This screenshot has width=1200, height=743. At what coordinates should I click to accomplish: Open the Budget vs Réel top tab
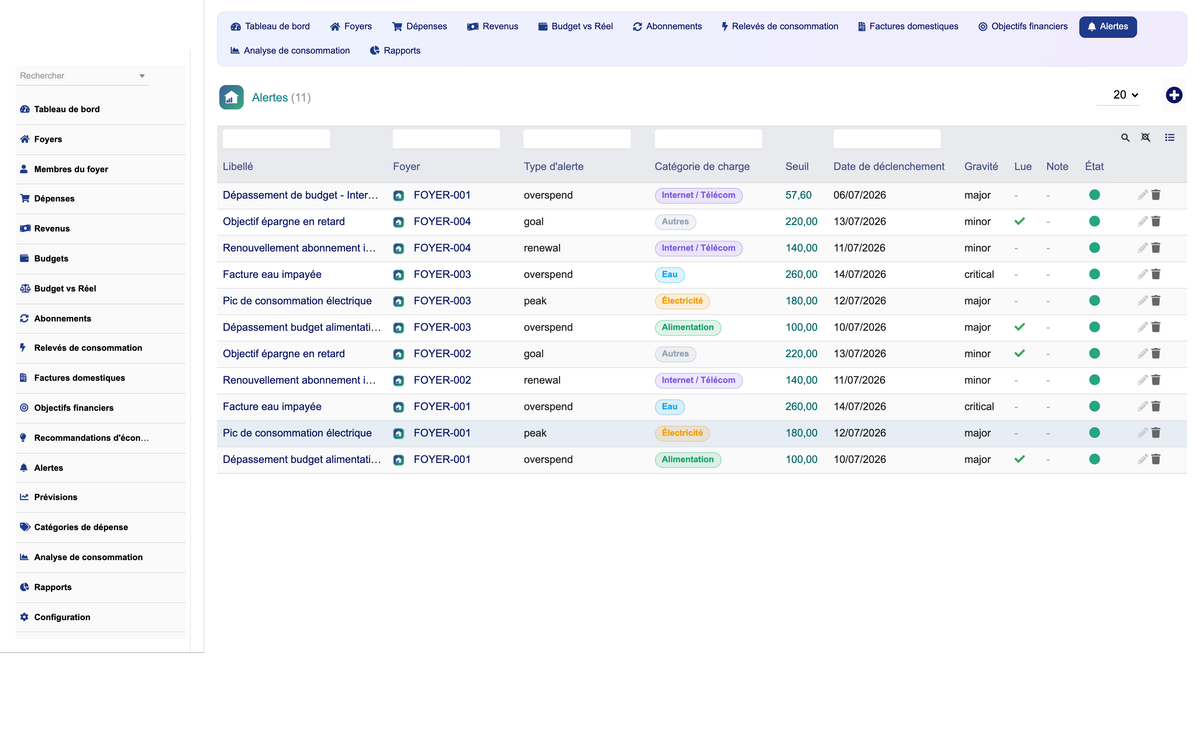(575, 27)
